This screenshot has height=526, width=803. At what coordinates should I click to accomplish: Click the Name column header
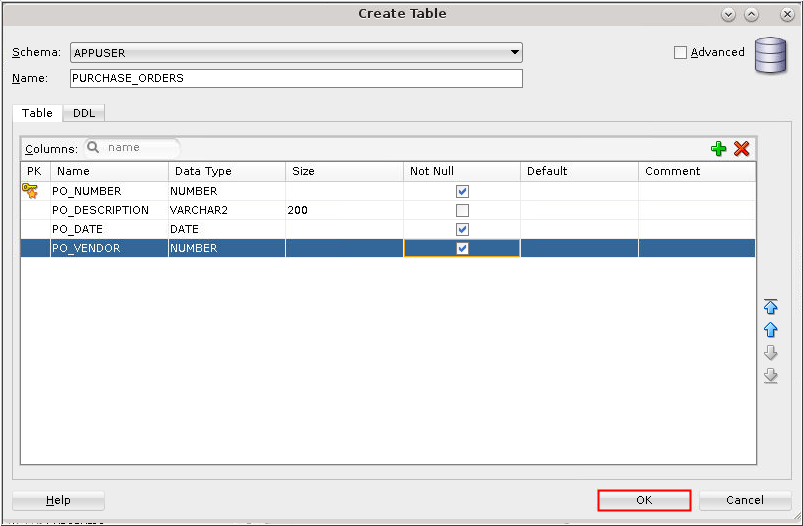[x=109, y=171]
